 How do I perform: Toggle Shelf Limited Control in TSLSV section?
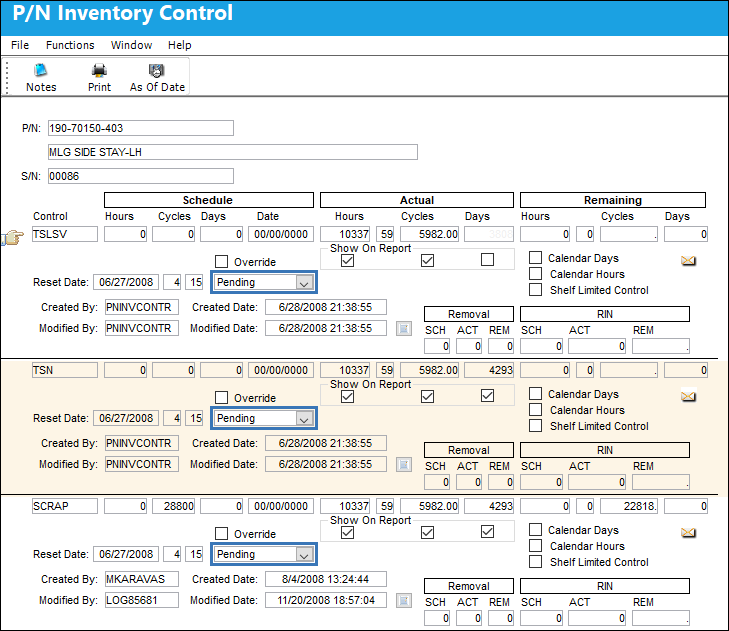535,290
